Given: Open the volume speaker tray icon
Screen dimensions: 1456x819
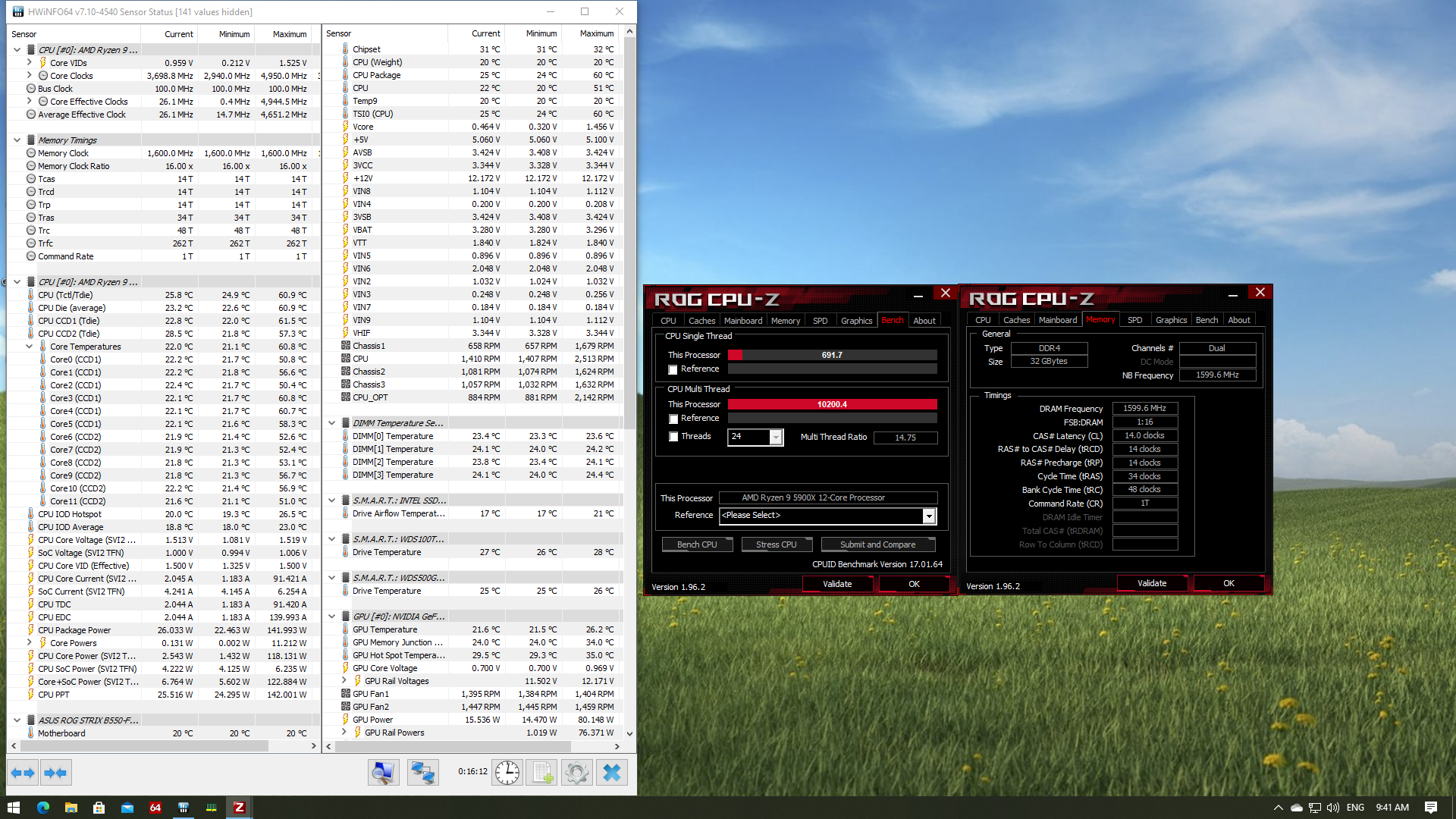Looking at the screenshot, I should 1332,808.
